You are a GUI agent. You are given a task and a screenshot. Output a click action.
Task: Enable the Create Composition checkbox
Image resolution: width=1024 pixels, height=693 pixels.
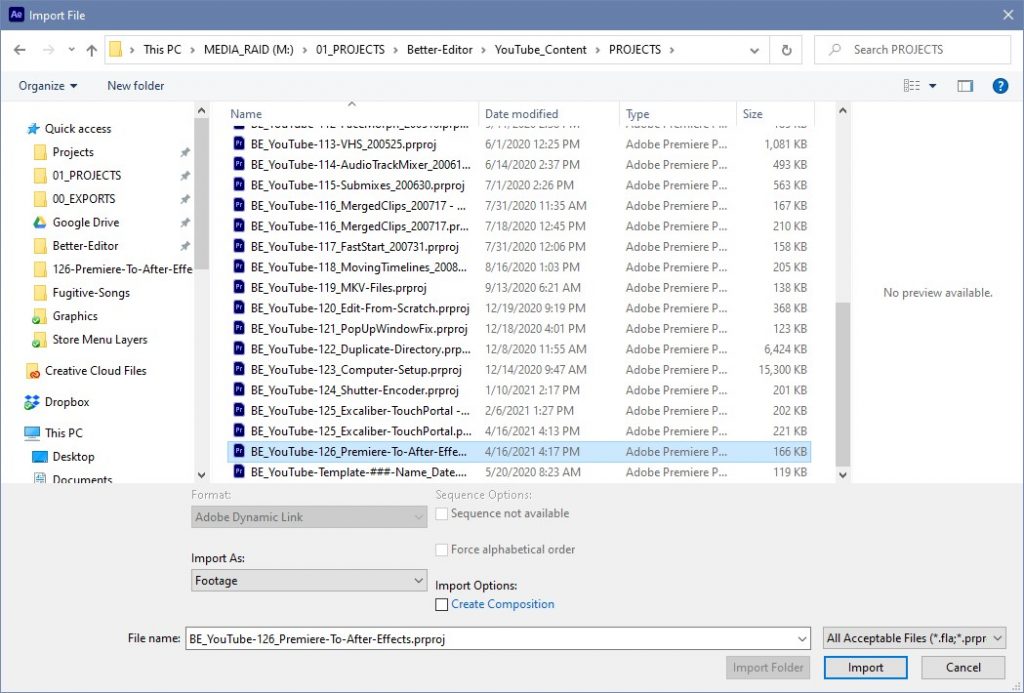coord(442,604)
